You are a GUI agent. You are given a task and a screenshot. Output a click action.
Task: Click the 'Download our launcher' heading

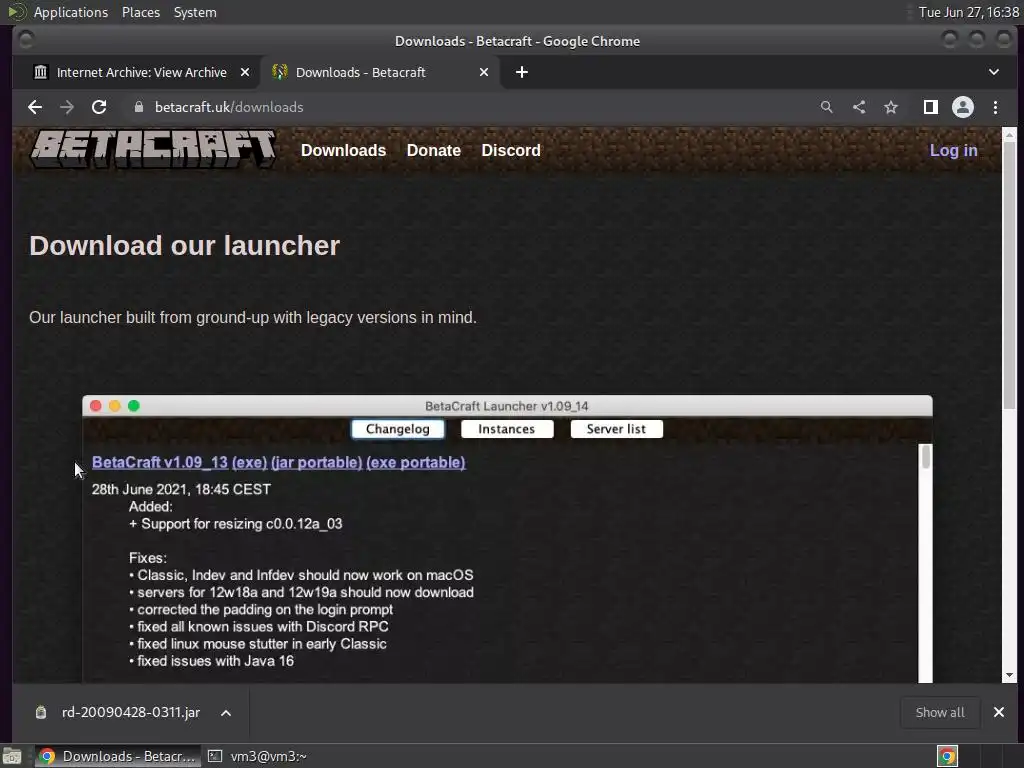tap(185, 246)
